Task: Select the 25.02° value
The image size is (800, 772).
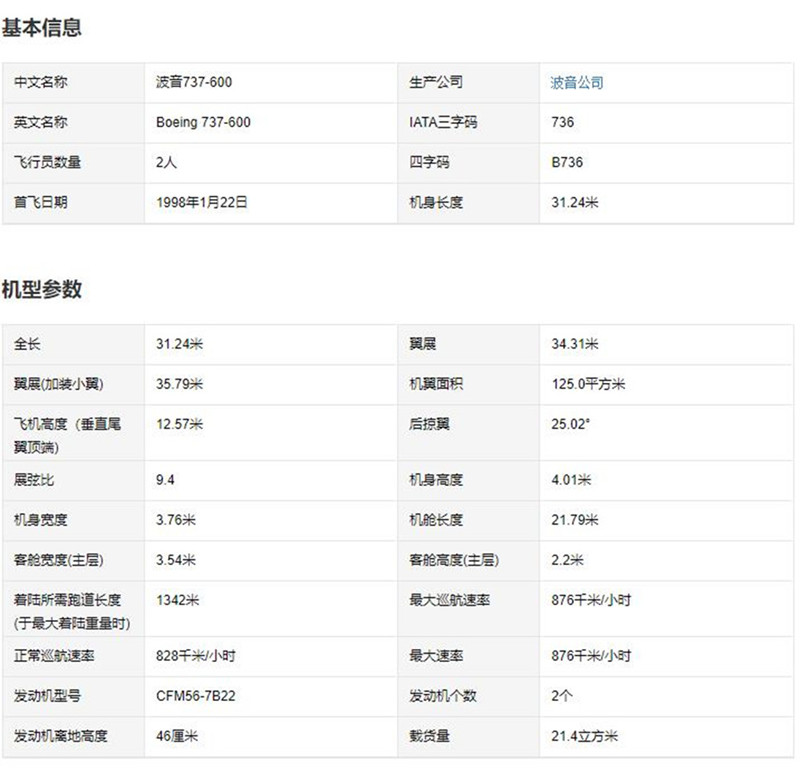Action: point(570,425)
